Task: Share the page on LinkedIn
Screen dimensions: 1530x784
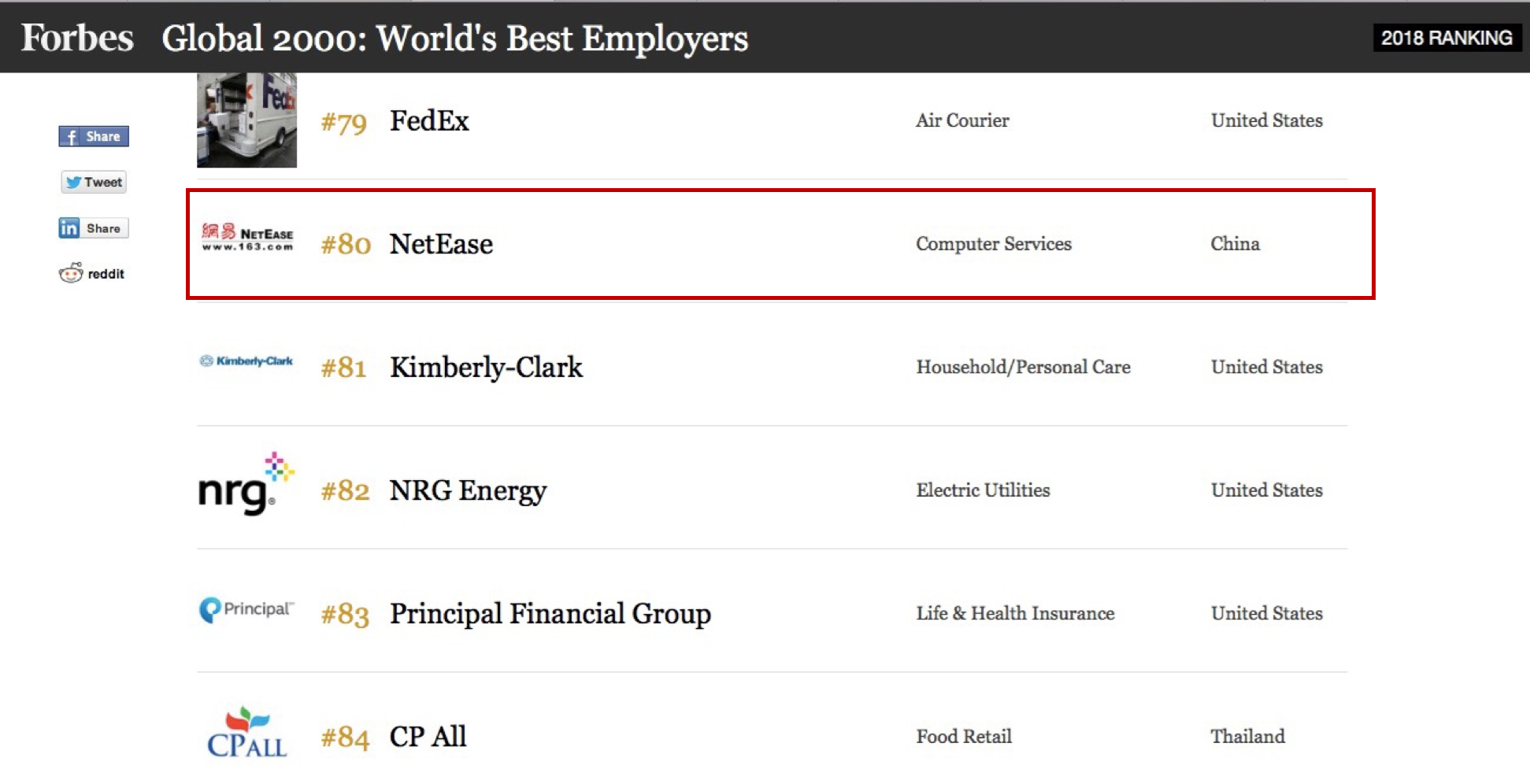Action: click(93, 228)
